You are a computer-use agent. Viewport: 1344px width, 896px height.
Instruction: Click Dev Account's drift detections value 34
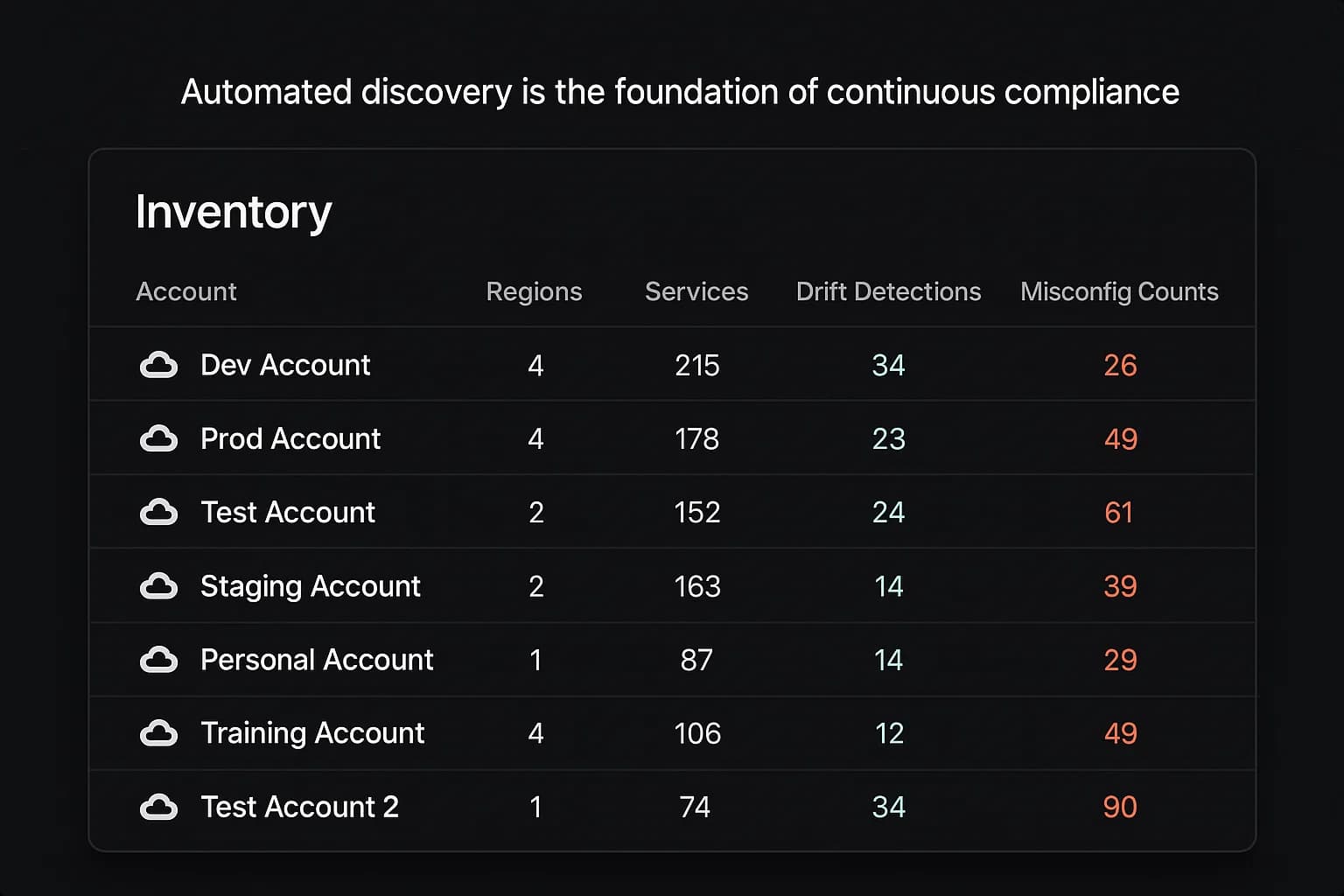(x=888, y=365)
